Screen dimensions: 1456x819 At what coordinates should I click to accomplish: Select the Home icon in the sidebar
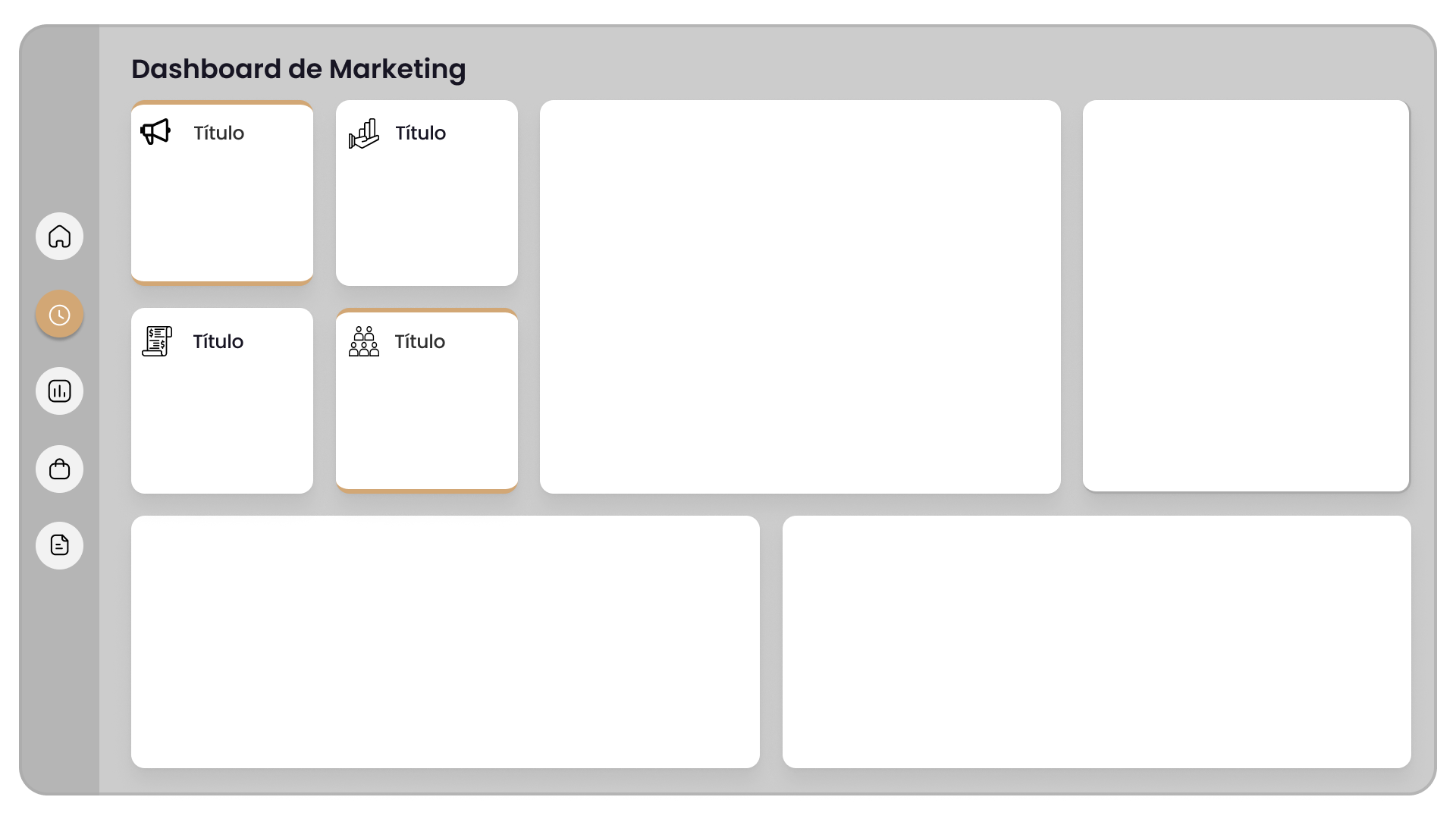click(58, 237)
